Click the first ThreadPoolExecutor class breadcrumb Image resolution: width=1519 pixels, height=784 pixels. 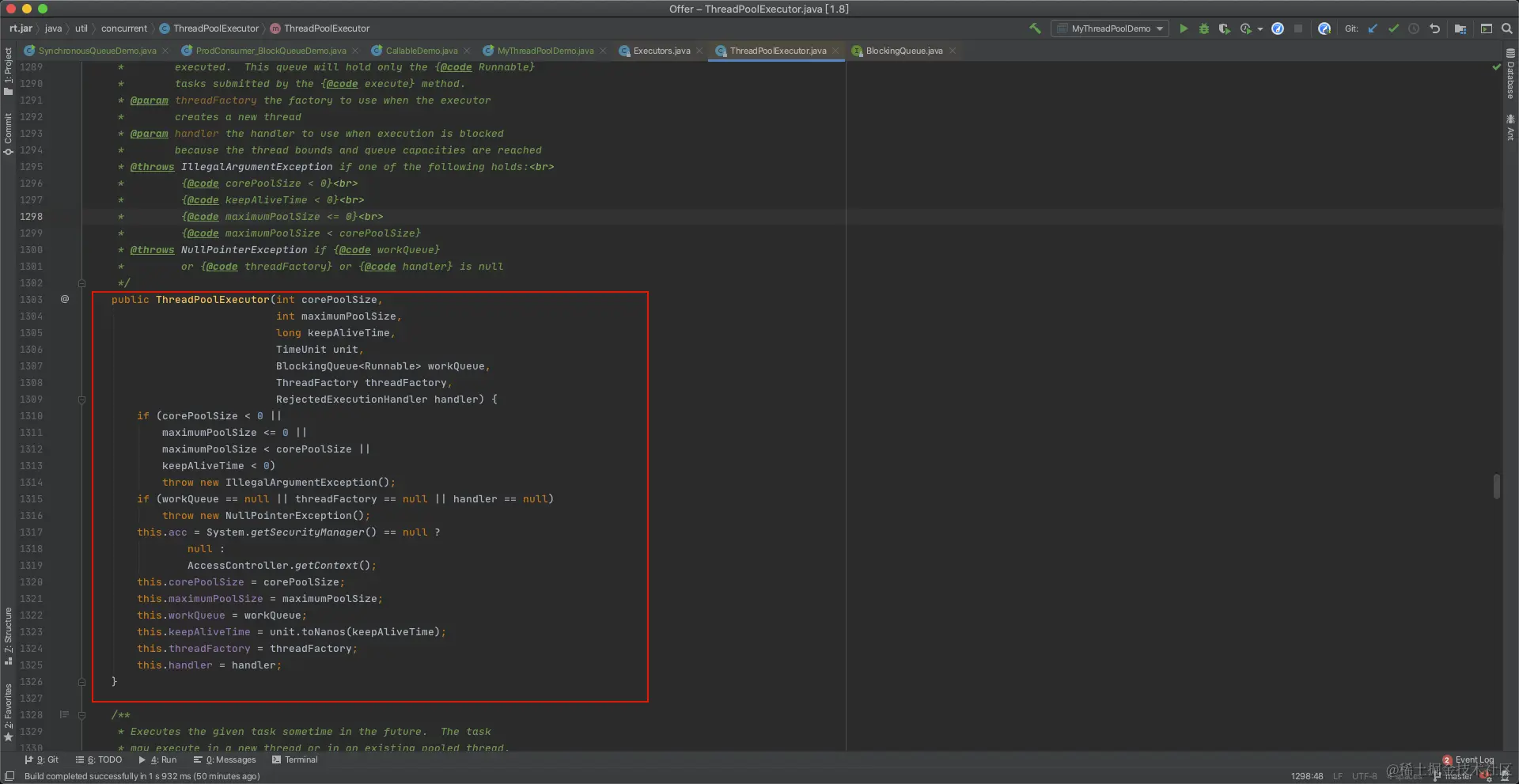pyautogui.click(x=210, y=28)
